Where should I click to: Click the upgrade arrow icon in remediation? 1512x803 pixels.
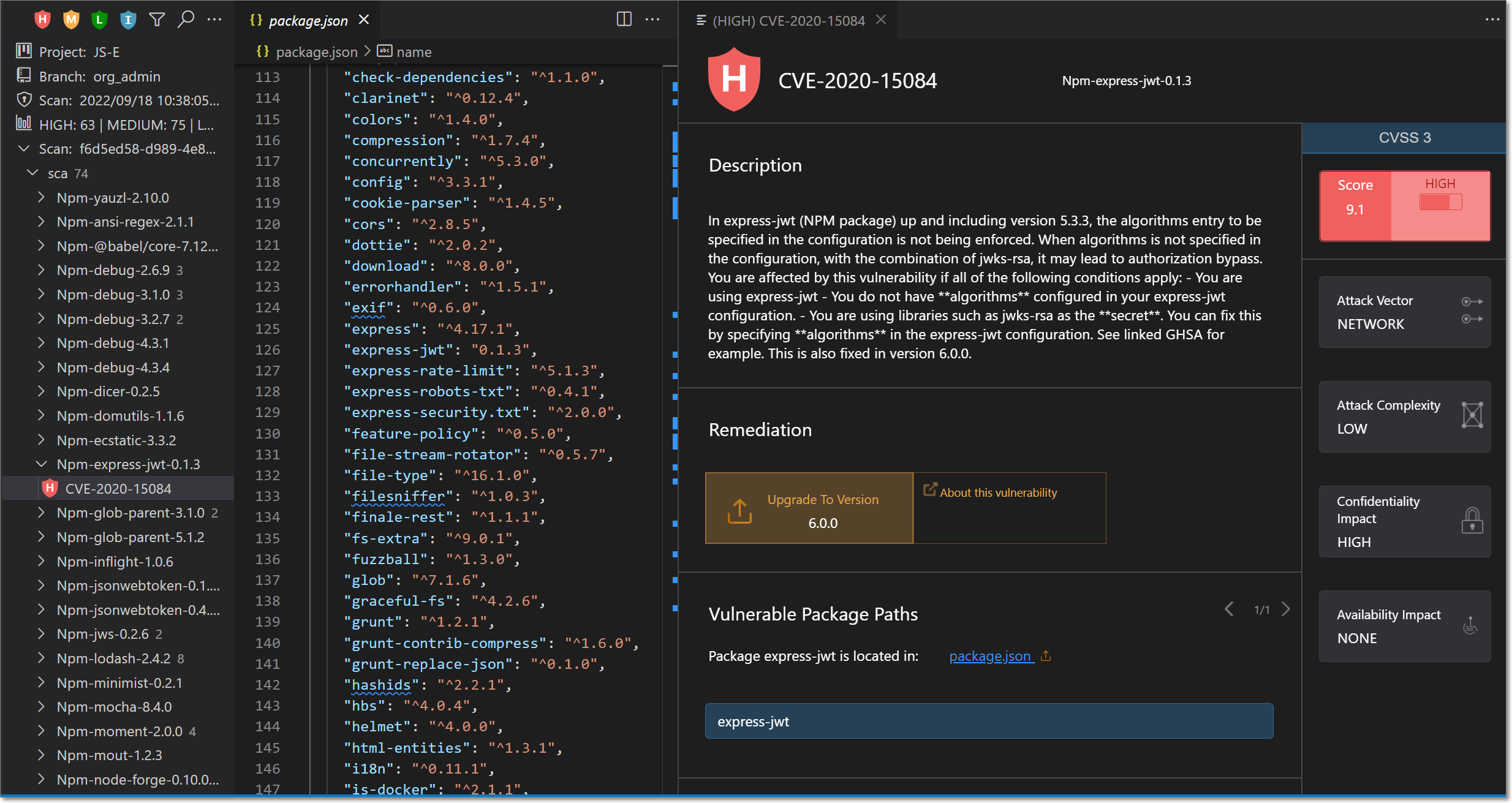739,510
